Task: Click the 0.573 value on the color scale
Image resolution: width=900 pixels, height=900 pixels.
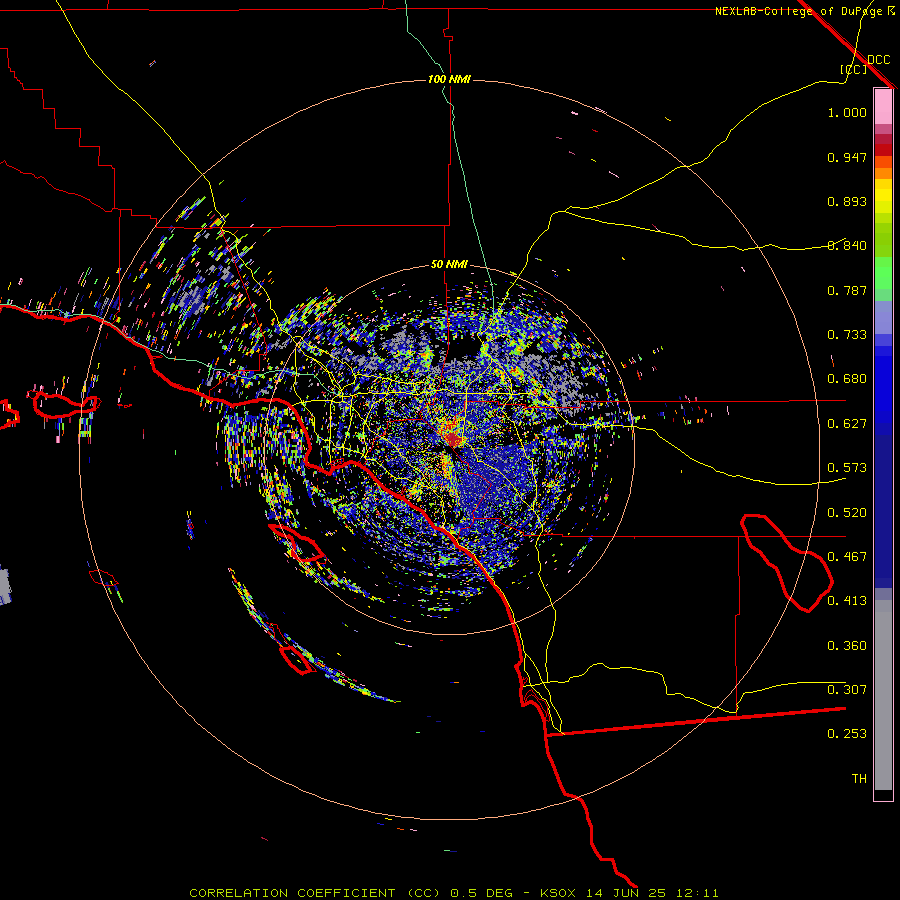Action: (x=847, y=468)
